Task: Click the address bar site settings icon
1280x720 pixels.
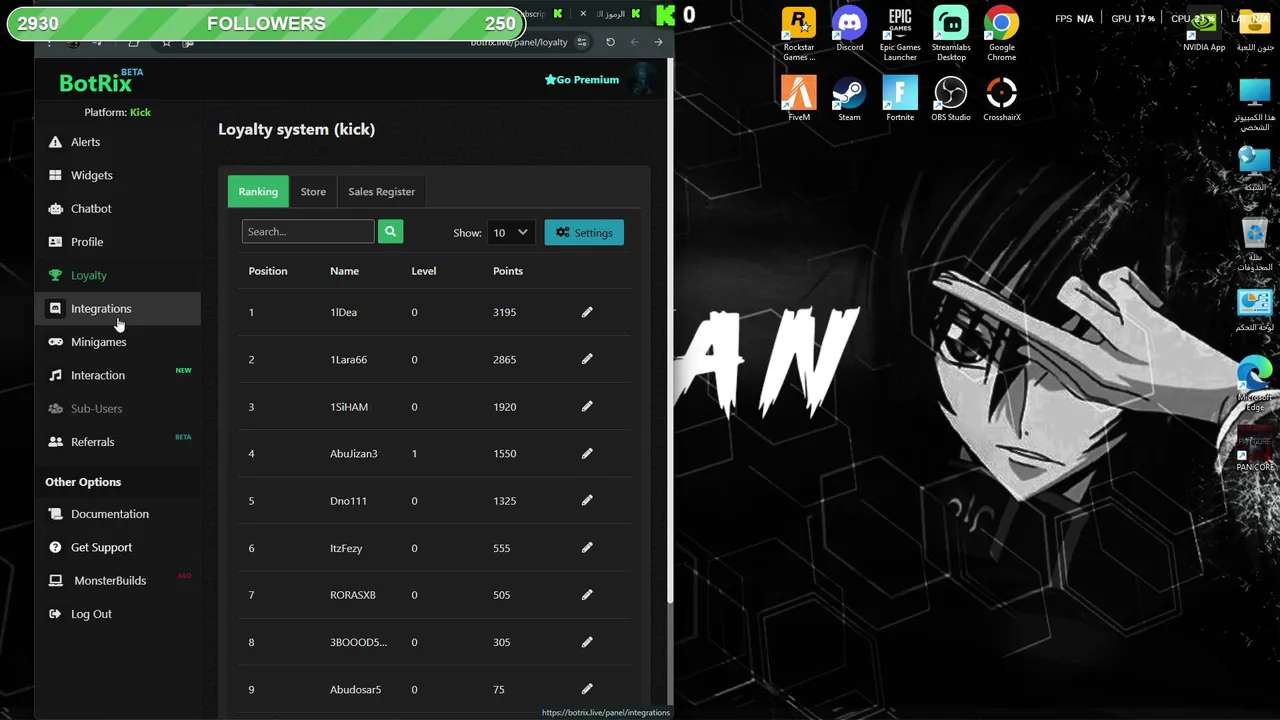Action: [582, 42]
